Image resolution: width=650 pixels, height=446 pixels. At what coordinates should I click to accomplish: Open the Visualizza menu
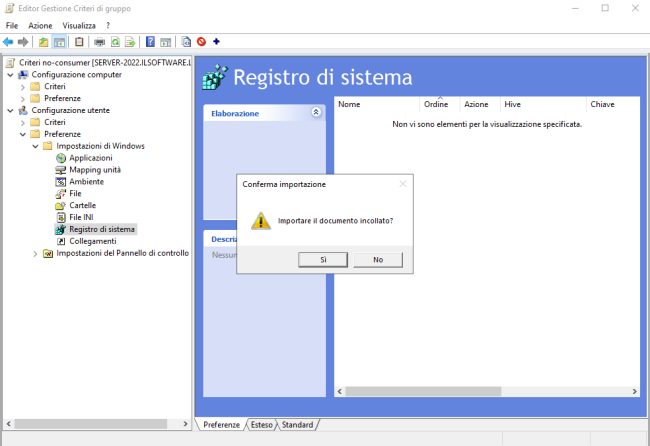pyautogui.click(x=79, y=26)
